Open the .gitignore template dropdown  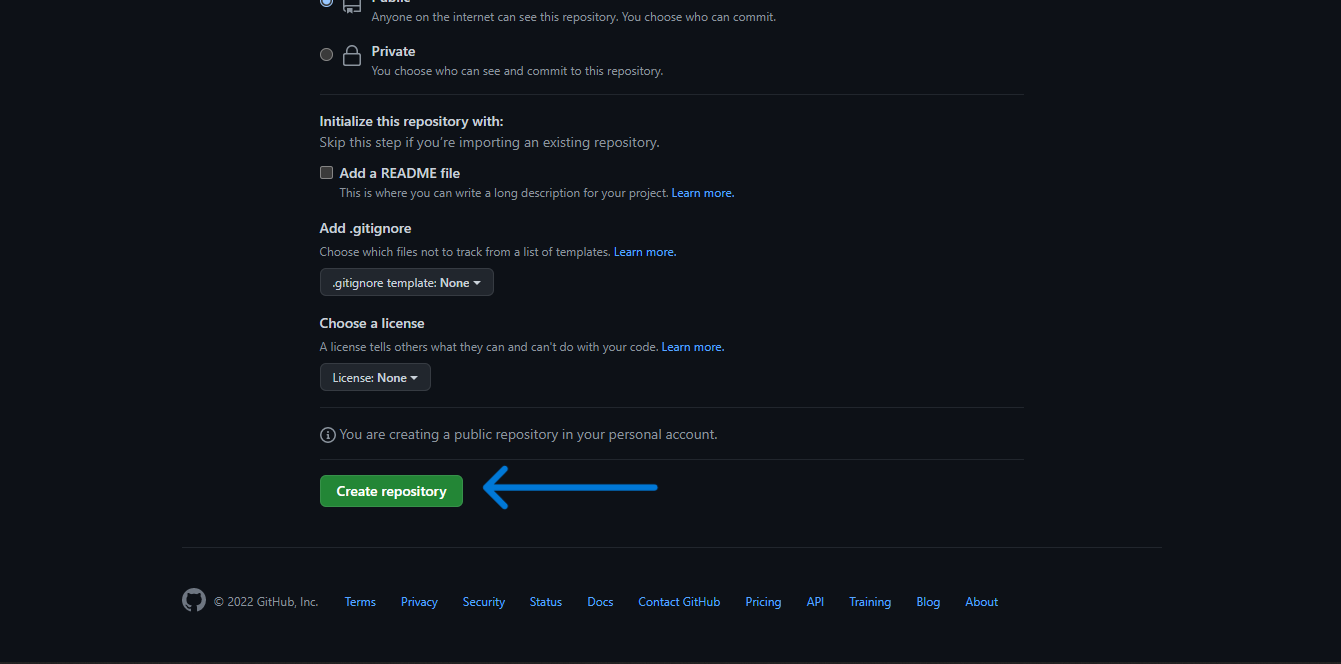[406, 281]
